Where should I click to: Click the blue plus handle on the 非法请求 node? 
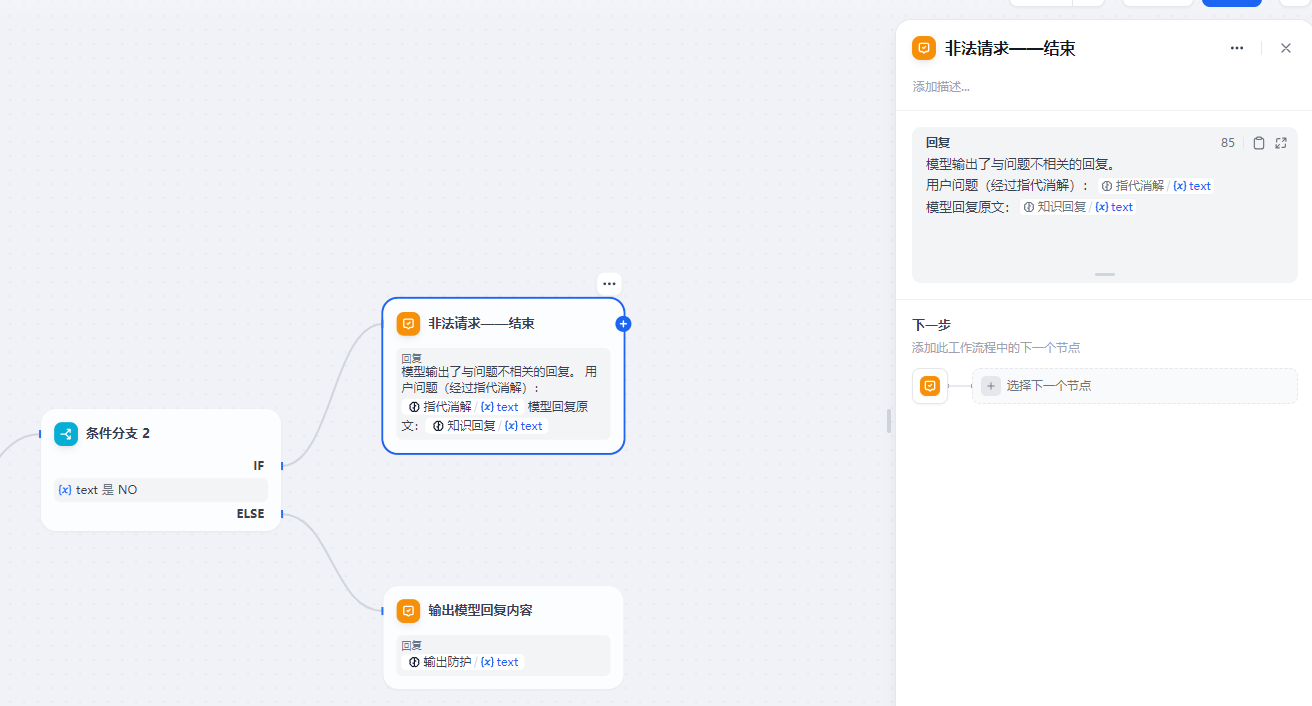coord(623,324)
